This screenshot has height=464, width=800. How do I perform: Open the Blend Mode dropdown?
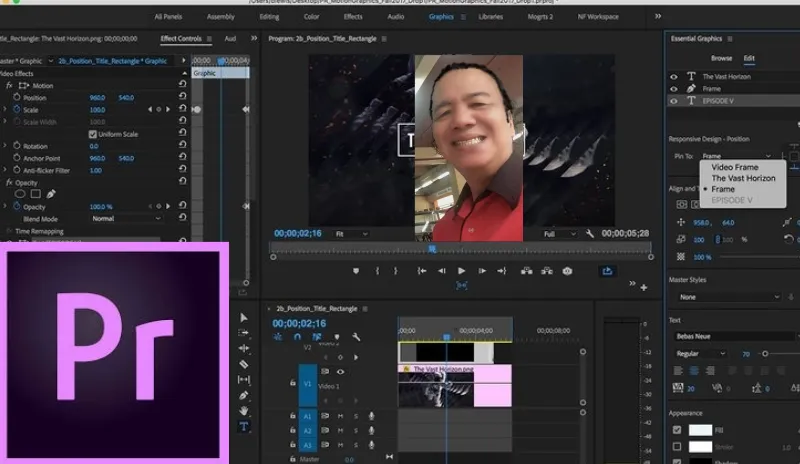click(126, 218)
